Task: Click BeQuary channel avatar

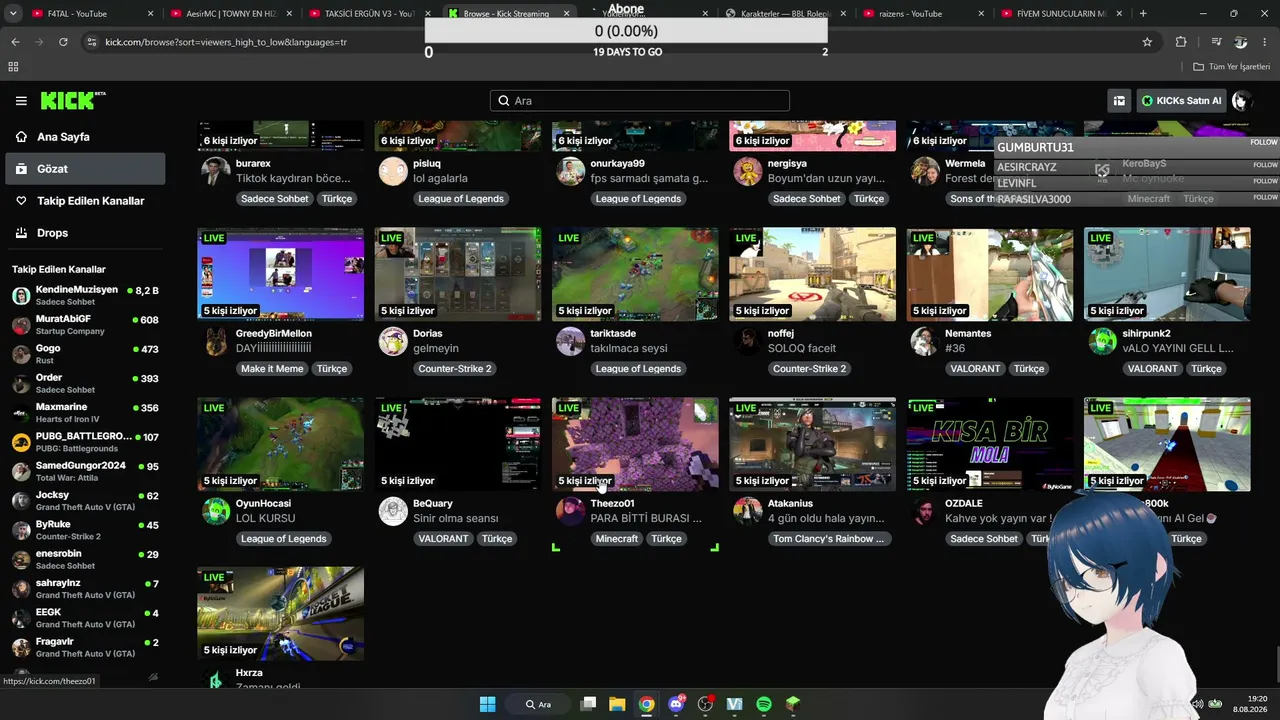Action: coord(393,511)
